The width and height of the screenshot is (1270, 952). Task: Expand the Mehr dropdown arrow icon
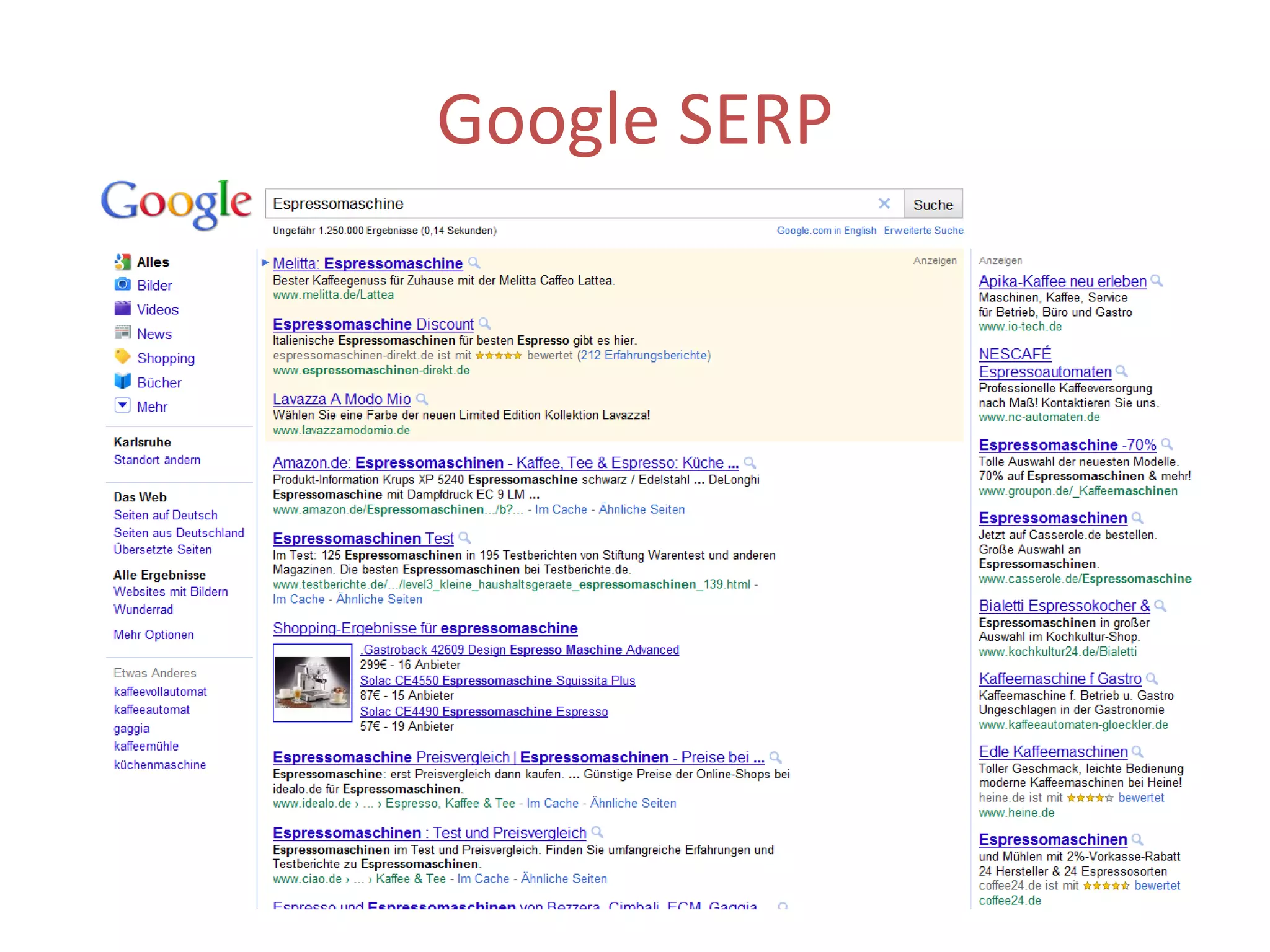122,405
